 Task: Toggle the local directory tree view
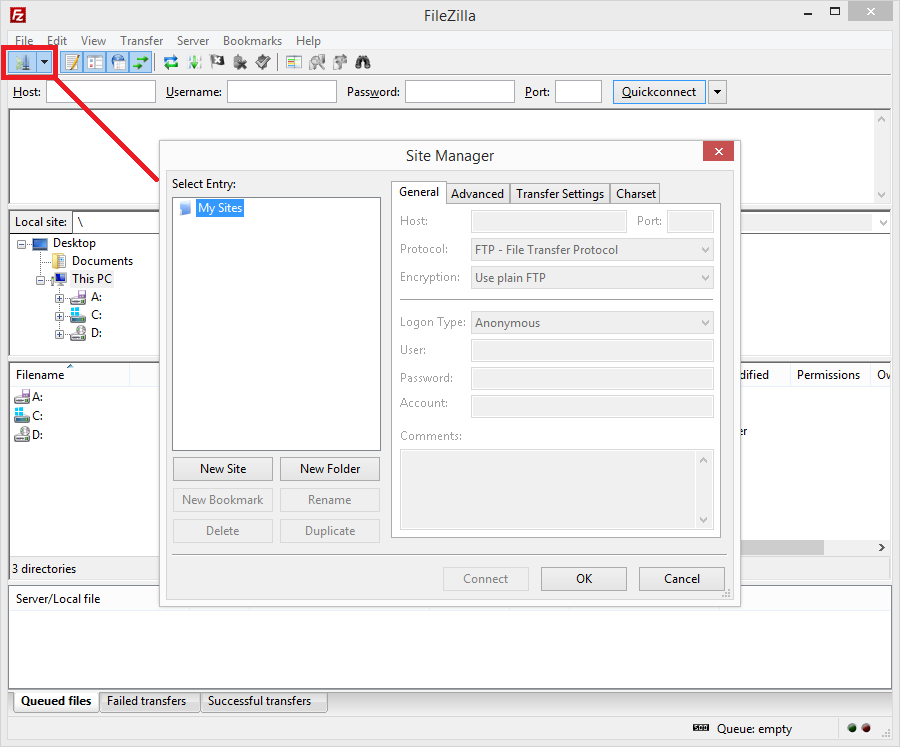point(95,62)
